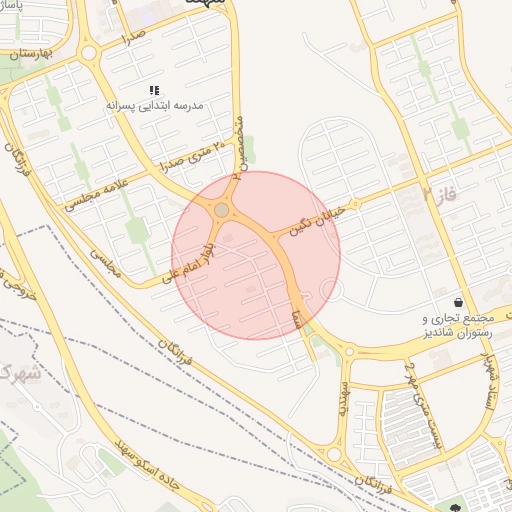Click the school icon above مدرسه ابتدایی پسرانه

[x=154, y=90]
